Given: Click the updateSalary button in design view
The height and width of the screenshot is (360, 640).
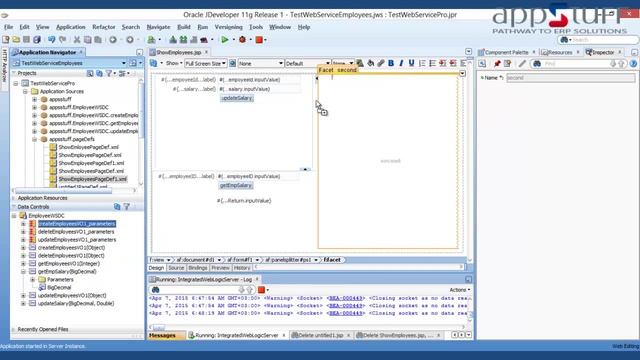Looking at the screenshot, I should coord(237,98).
